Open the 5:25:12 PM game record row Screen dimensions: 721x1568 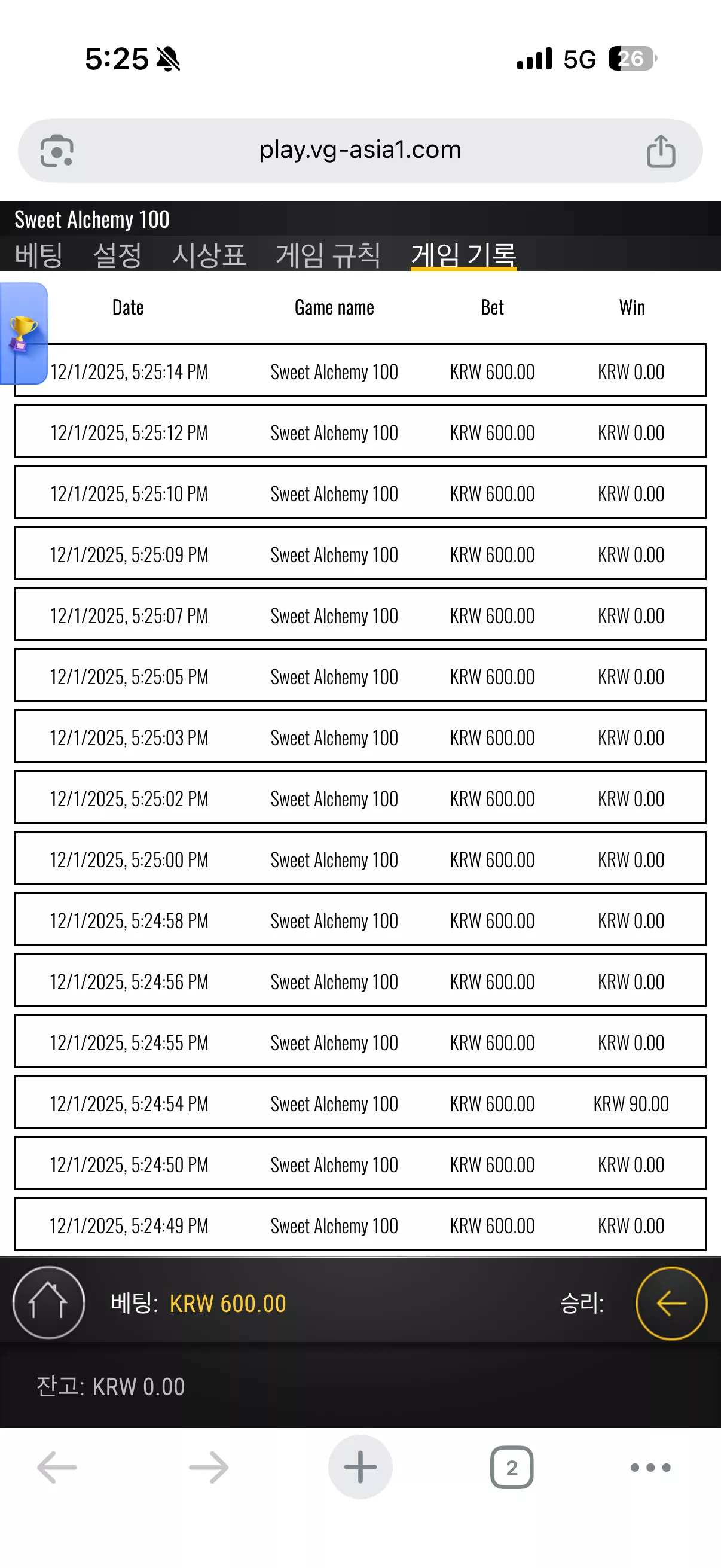tap(360, 432)
